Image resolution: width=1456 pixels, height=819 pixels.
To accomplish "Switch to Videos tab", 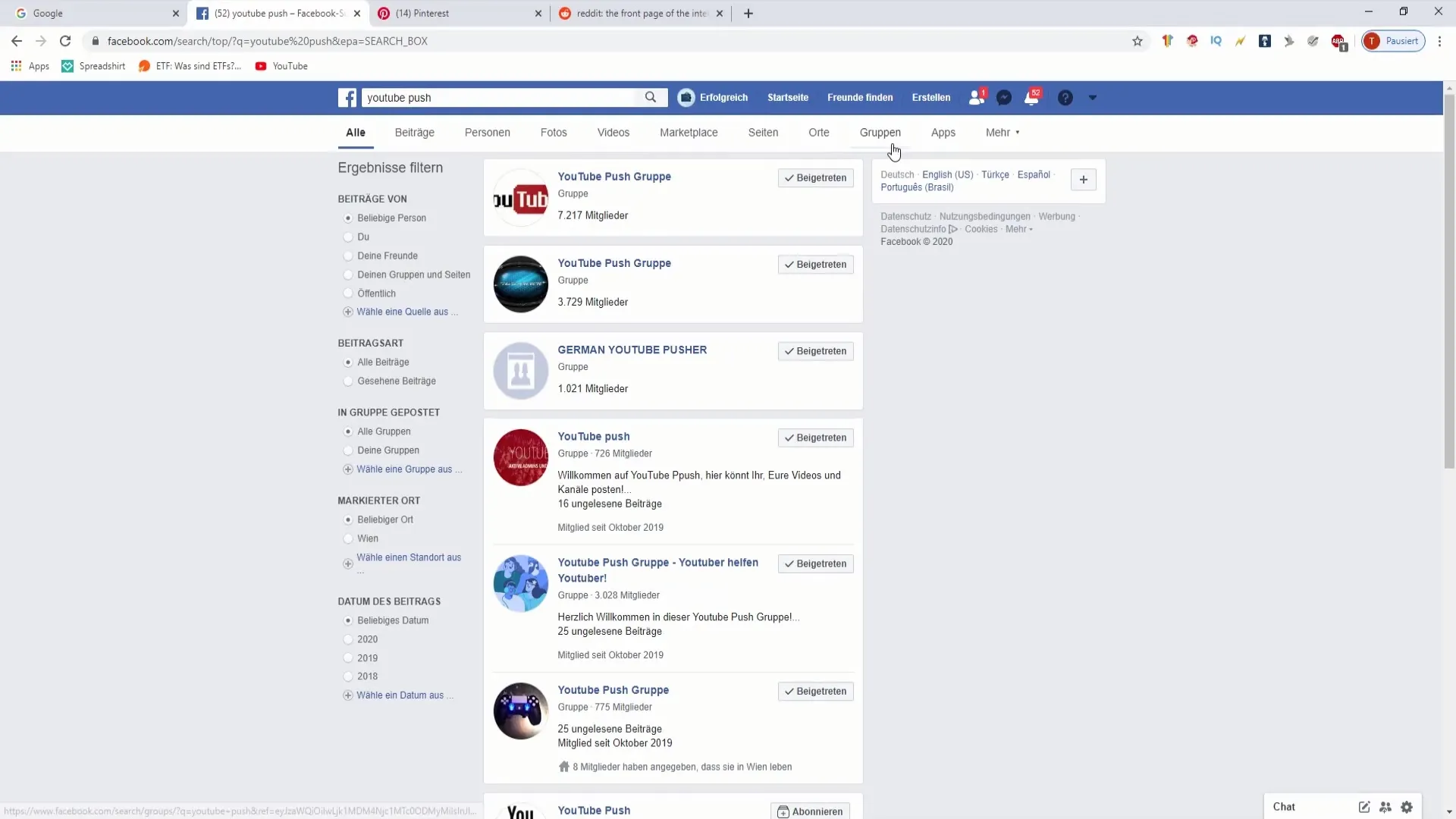I will tap(613, 133).
